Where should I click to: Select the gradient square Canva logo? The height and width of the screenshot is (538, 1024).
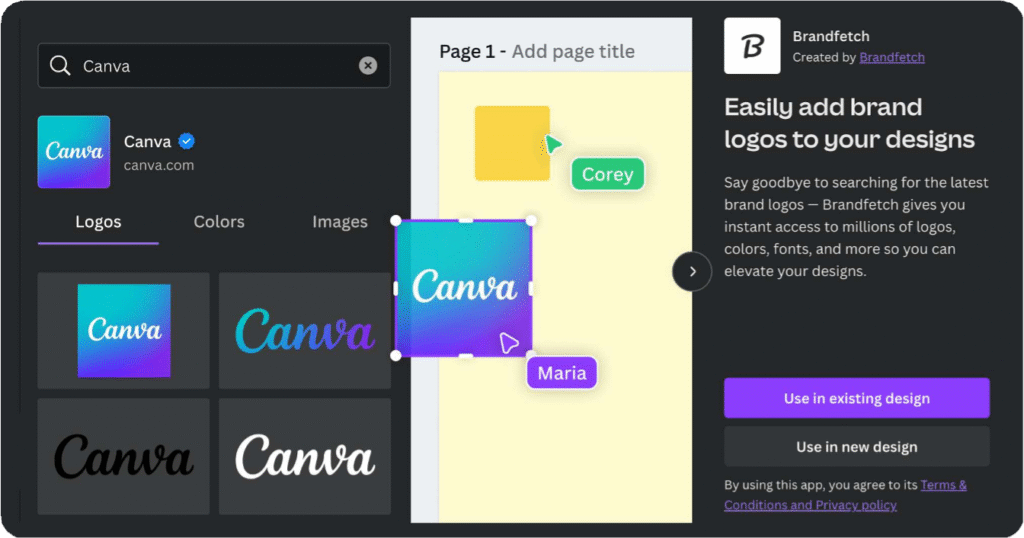coord(123,330)
